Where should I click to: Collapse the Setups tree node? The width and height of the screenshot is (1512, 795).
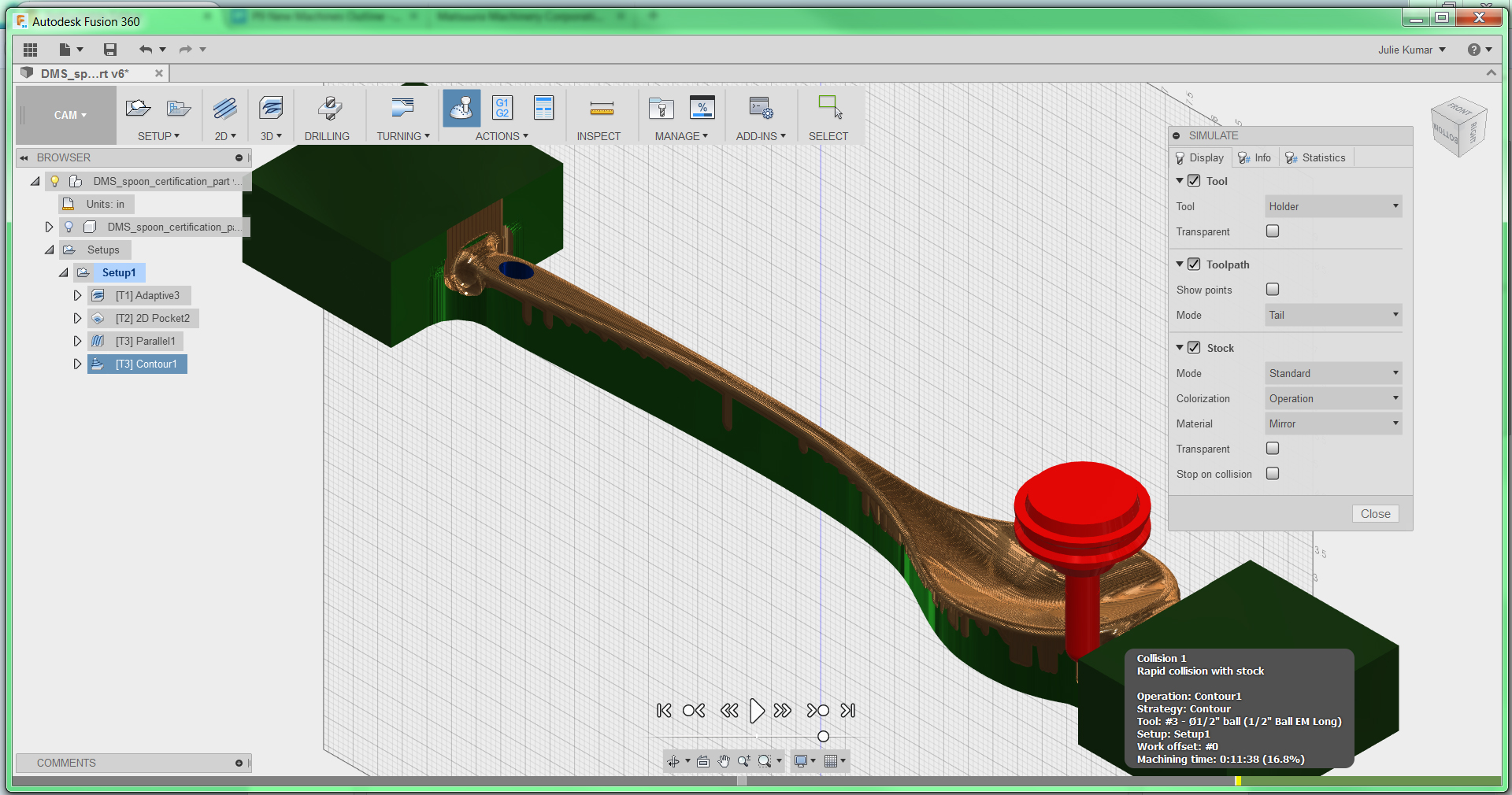pyautogui.click(x=50, y=250)
